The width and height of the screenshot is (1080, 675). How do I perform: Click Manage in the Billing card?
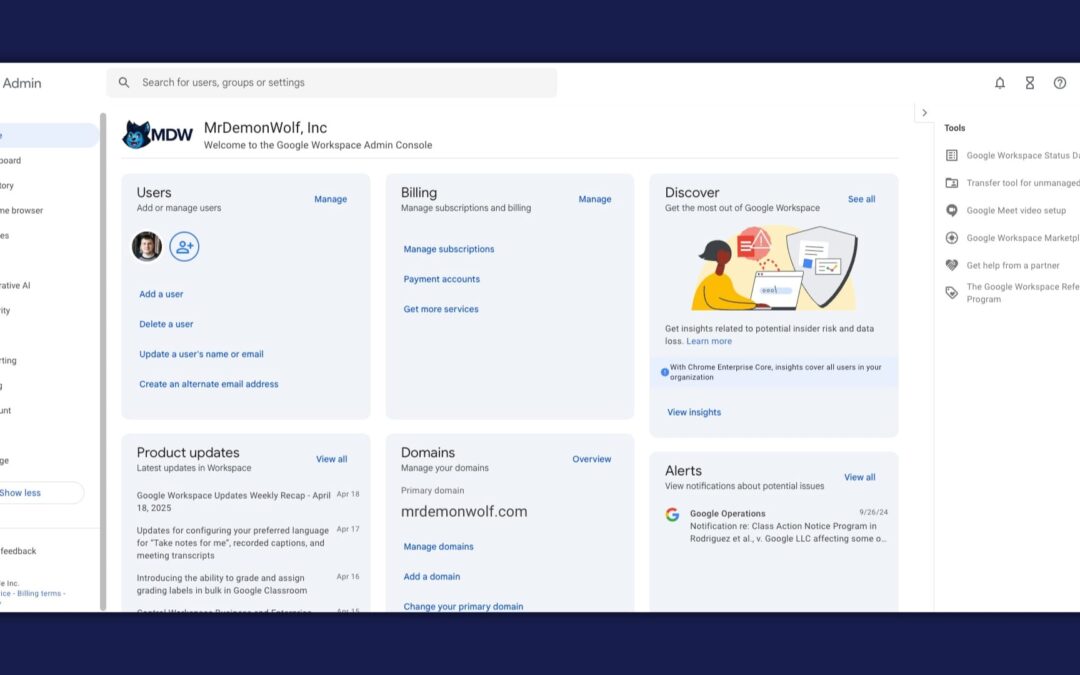(x=594, y=199)
